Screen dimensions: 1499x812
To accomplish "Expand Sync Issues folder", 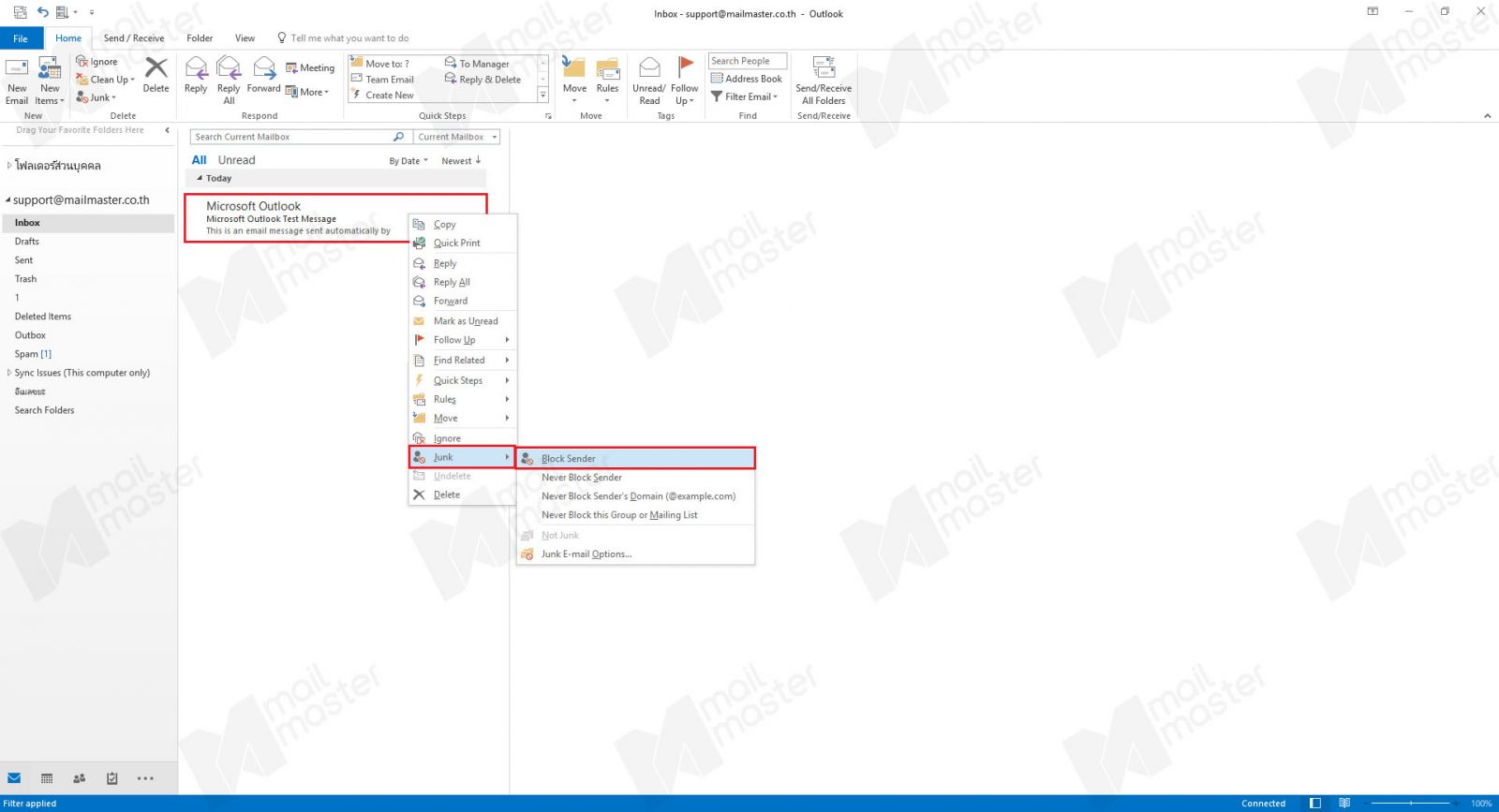I will [9, 373].
